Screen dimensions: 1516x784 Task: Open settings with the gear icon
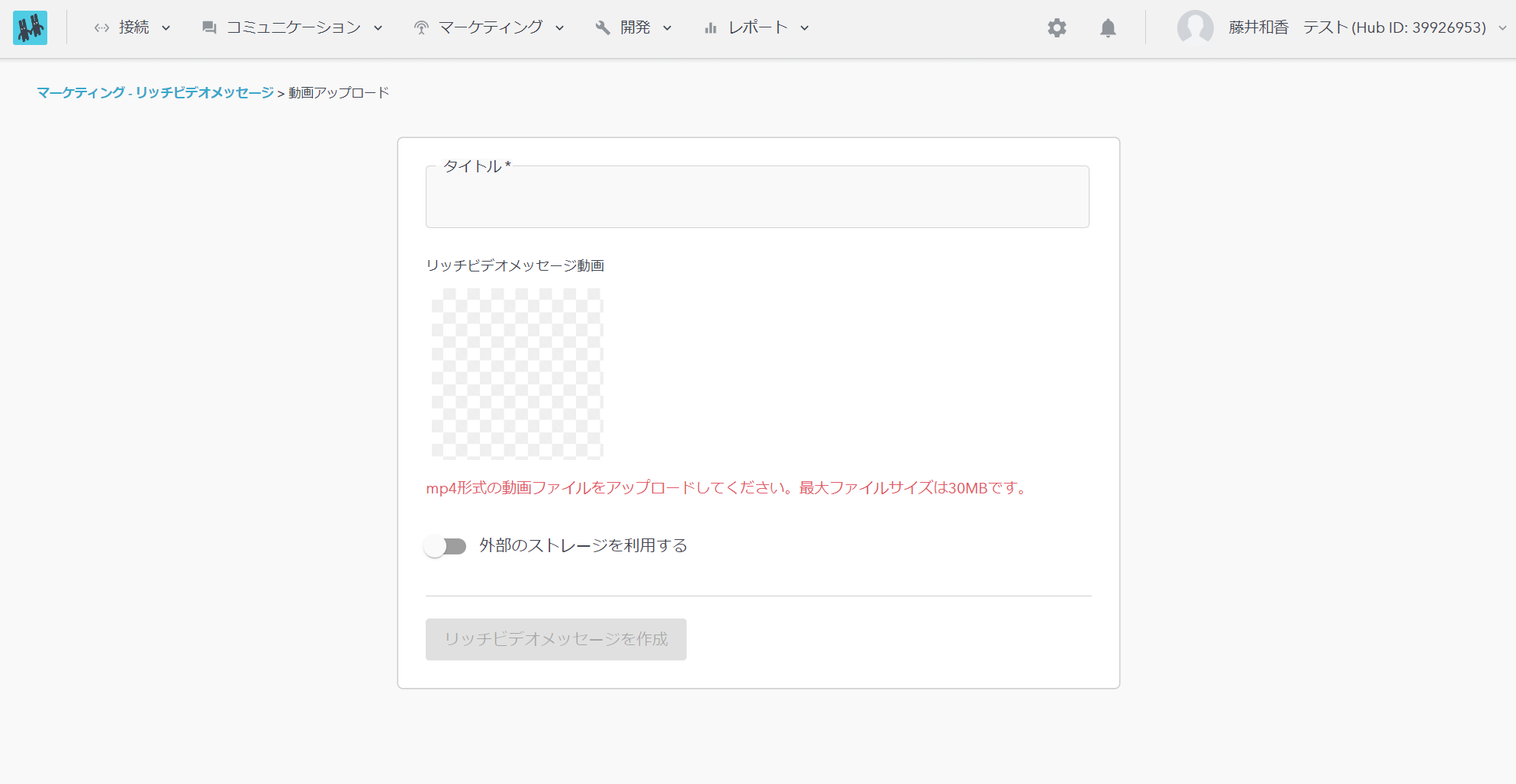tap(1057, 28)
